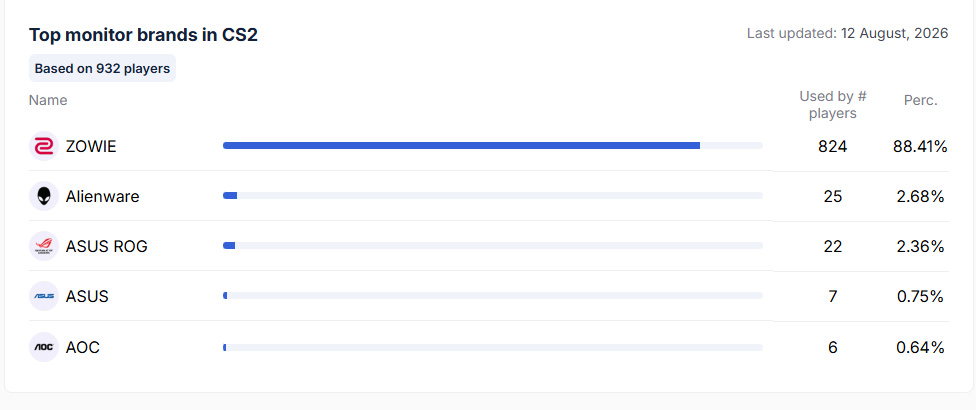Click the Alienware alien head icon
The height and width of the screenshot is (410, 976).
pos(44,197)
